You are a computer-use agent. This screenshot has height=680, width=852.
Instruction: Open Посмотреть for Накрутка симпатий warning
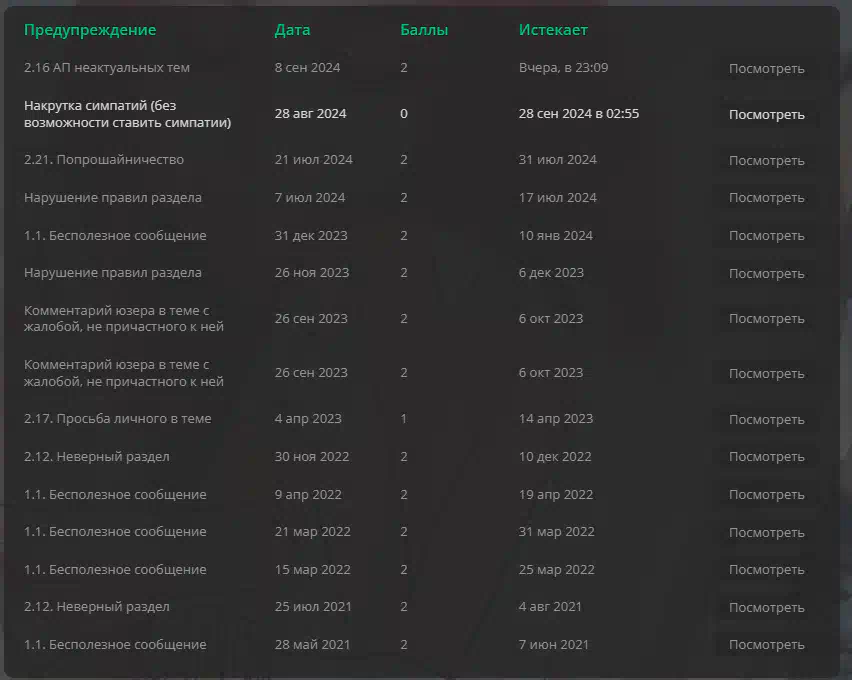[766, 115]
